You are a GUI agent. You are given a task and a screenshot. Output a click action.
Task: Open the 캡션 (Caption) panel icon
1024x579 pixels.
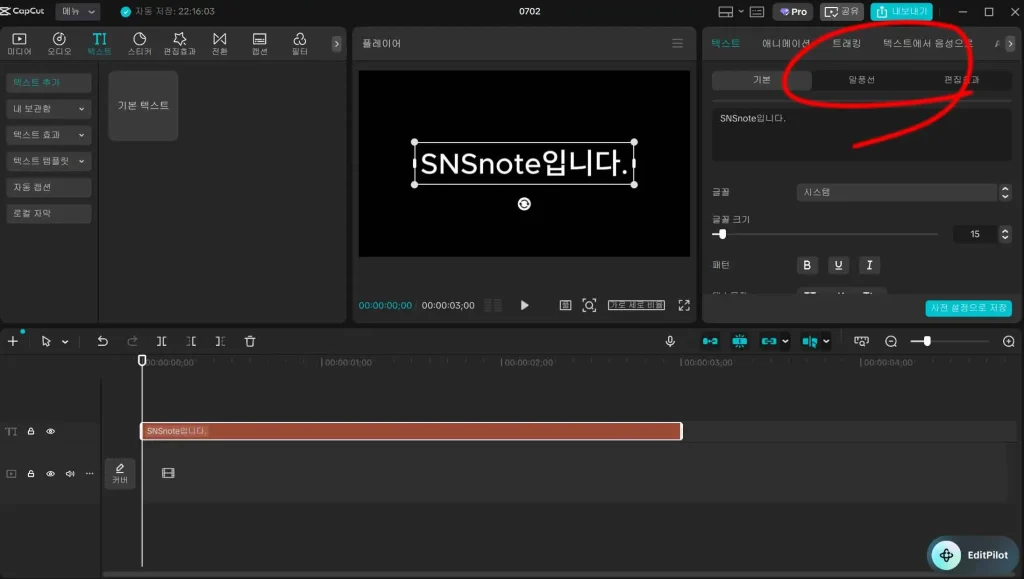[x=259, y=43]
